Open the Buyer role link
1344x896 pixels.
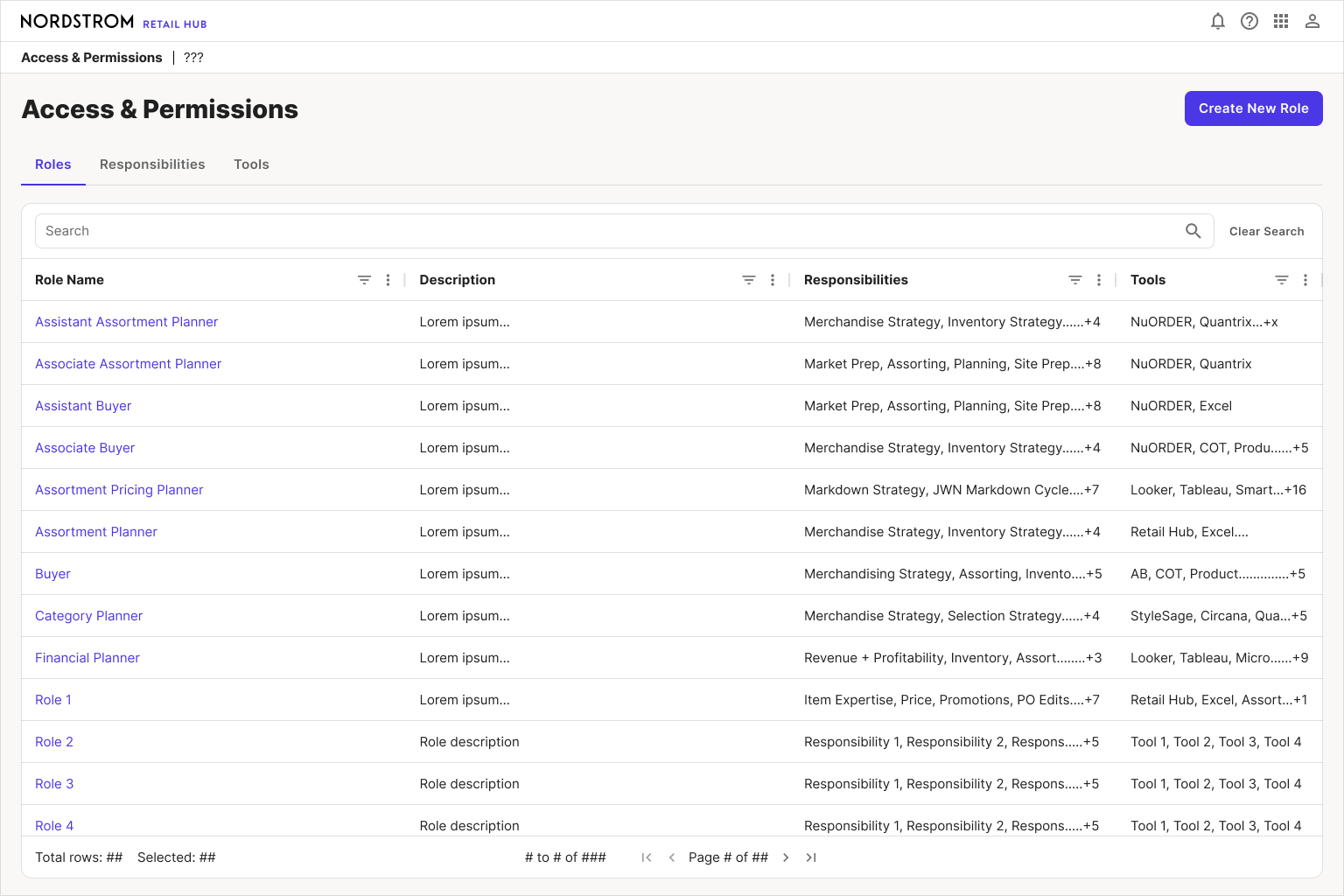coord(52,574)
